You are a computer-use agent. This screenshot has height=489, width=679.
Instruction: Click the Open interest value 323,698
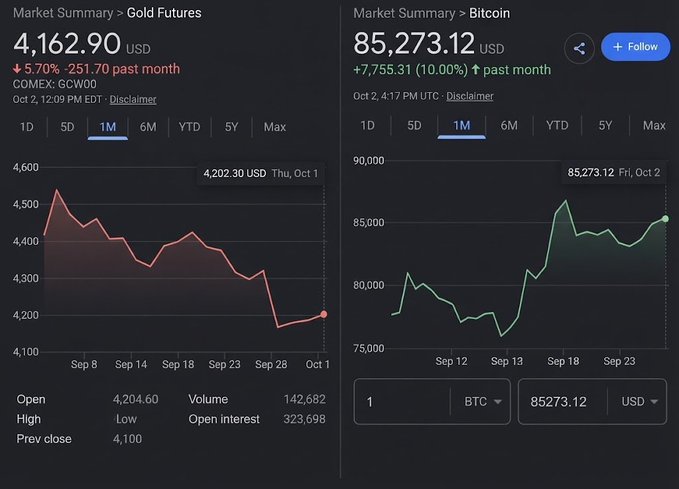click(x=304, y=419)
